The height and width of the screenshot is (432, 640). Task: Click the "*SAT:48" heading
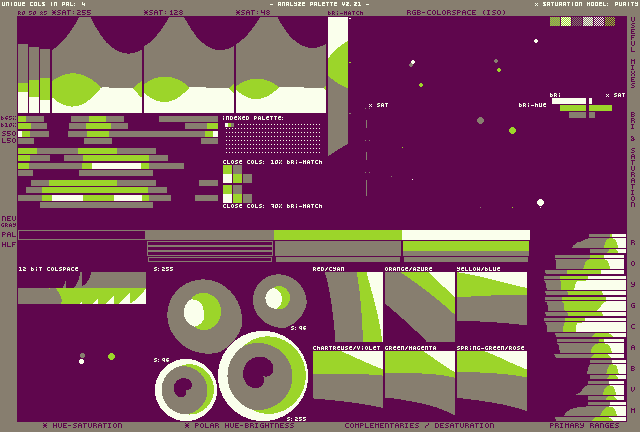pos(253,13)
